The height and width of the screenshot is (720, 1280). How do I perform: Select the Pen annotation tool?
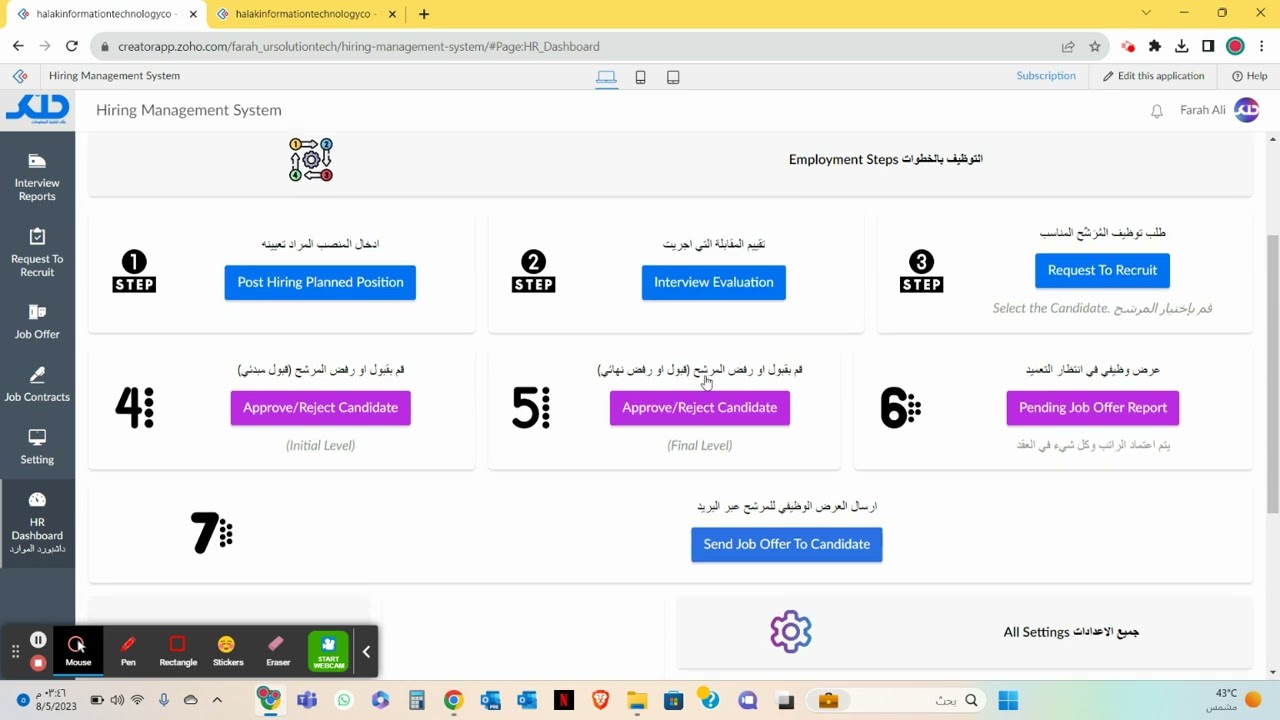click(x=128, y=650)
